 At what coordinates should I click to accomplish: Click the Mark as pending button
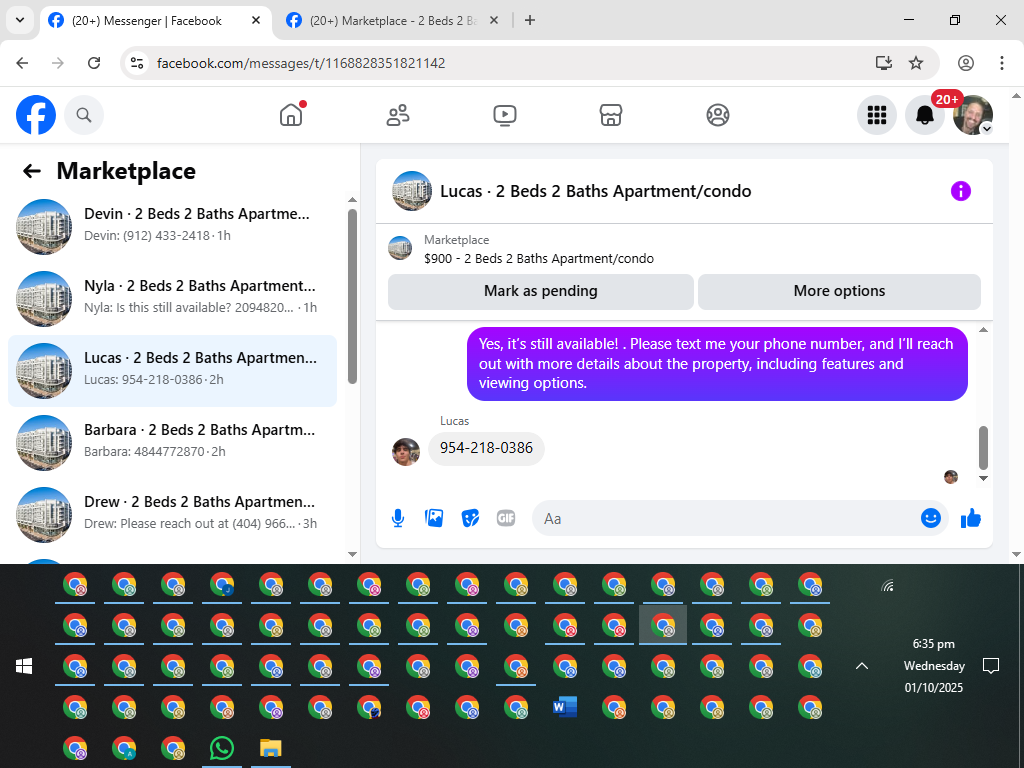click(x=541, y=291)
